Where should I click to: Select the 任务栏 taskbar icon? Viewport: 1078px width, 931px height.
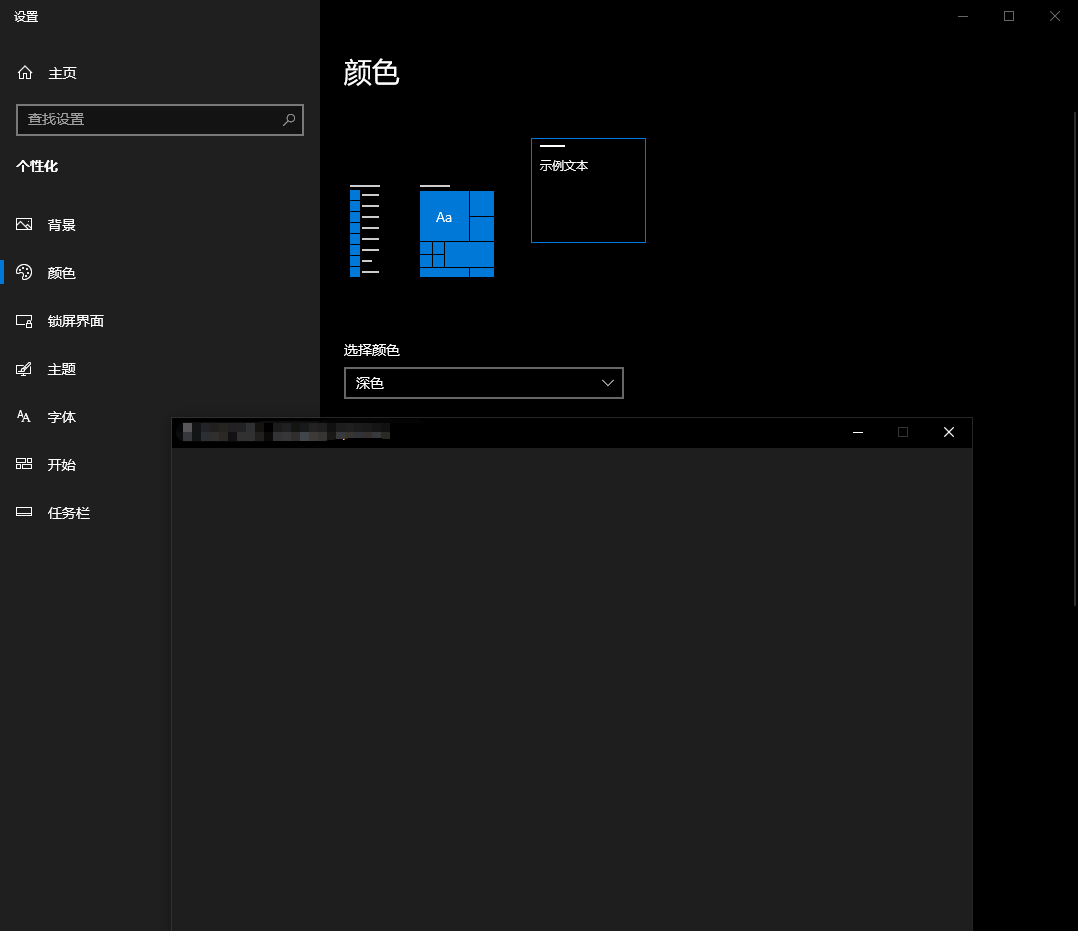tap(24, 512)
